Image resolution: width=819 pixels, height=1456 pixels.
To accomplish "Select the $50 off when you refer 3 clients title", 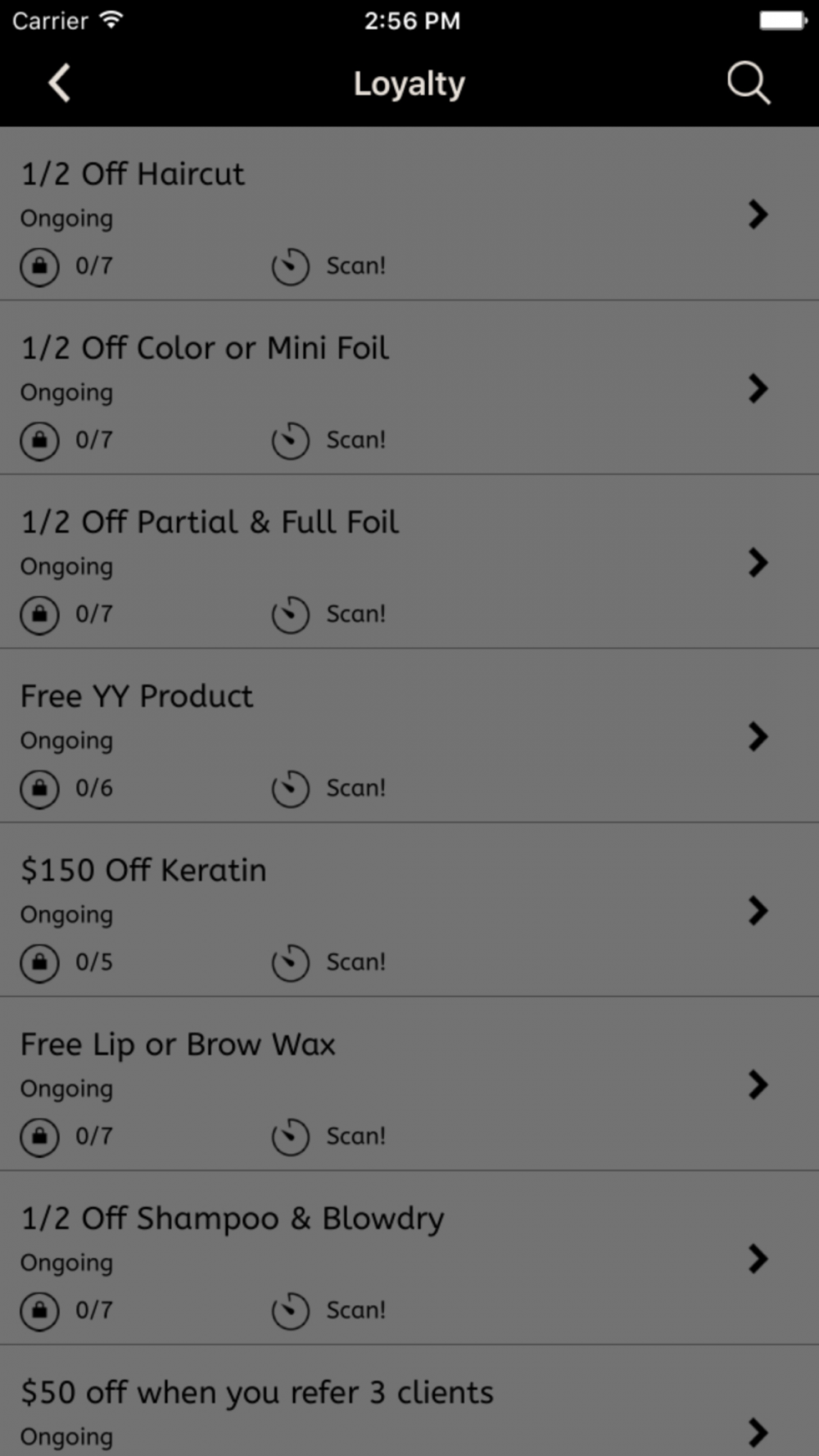I will click(x=257, y=1392).
